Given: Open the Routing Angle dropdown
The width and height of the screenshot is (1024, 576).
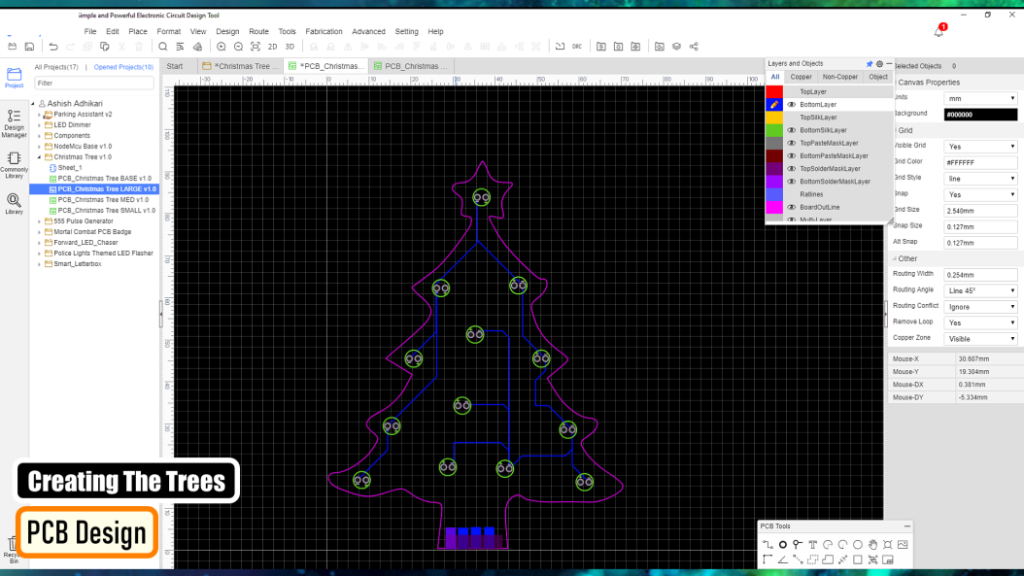Looking at the screenshot, I should coord(980,290).
